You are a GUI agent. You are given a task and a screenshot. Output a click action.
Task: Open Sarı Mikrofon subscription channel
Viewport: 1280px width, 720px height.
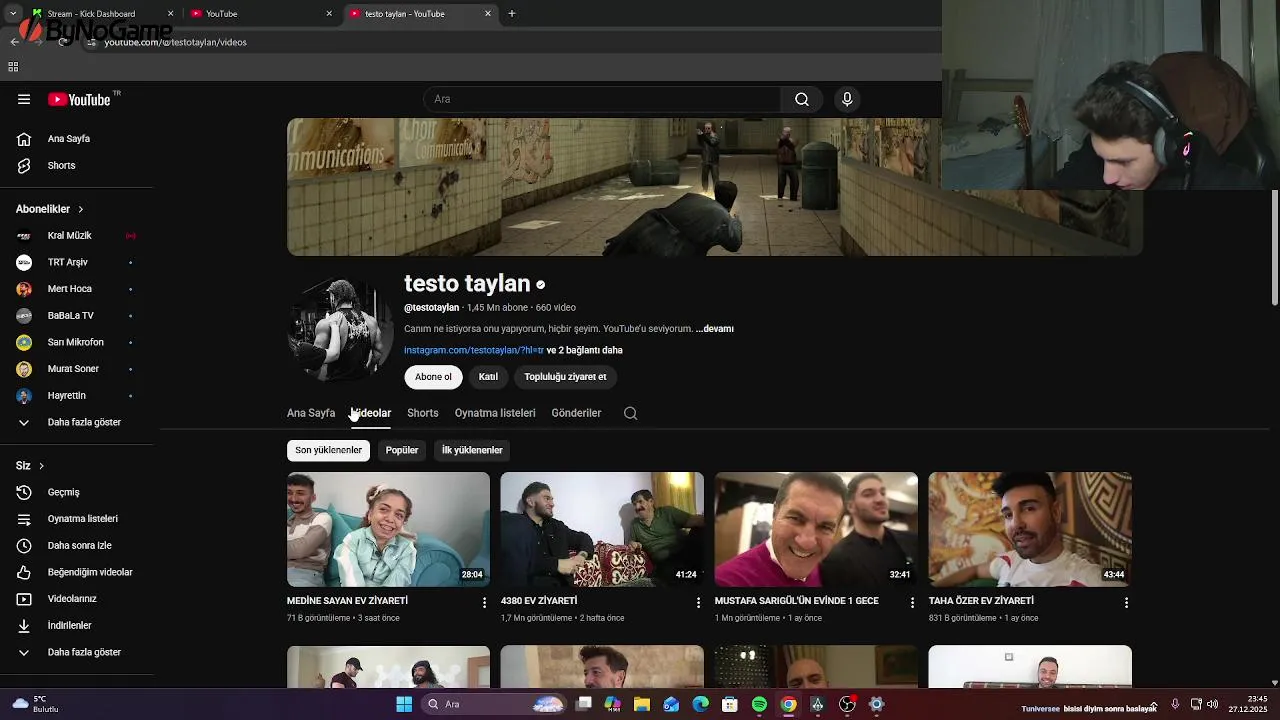point(78,342)
